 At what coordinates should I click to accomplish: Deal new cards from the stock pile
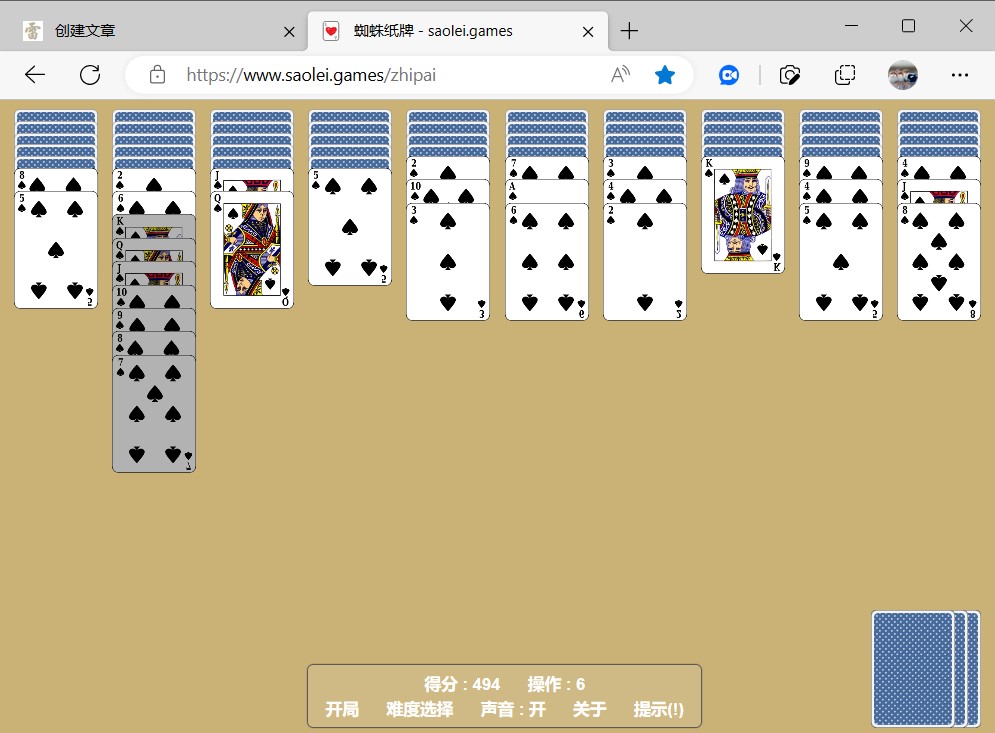[913, 668]
